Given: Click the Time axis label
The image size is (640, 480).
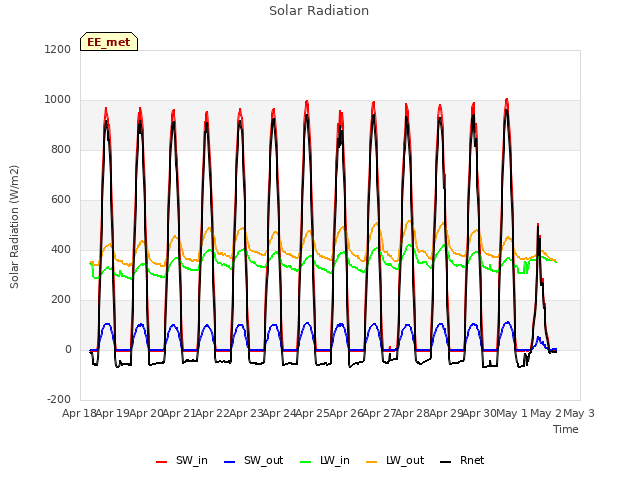Looking at the screenshot, I should click(x=566, y=429).
